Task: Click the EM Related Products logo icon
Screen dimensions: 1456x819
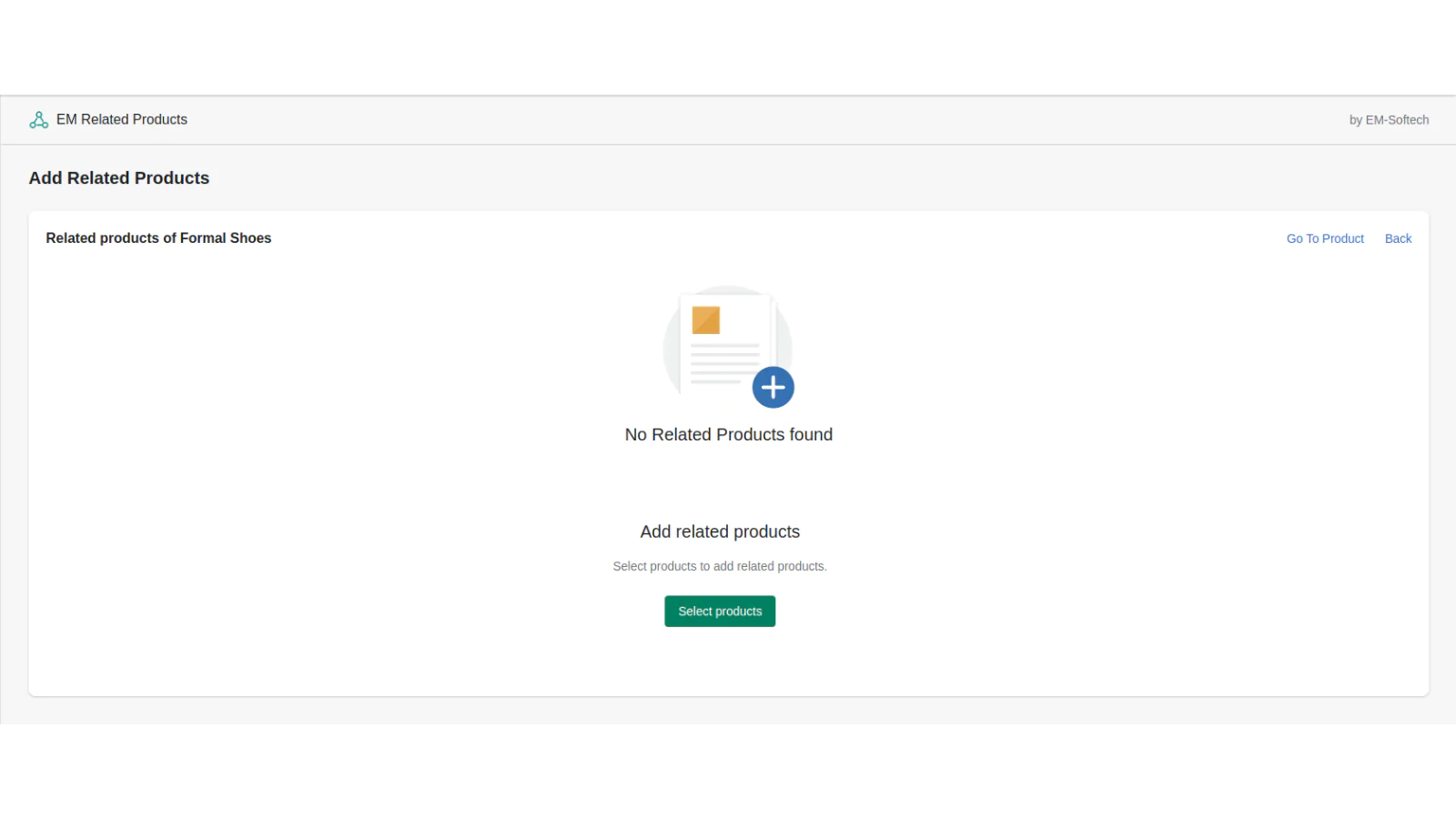Action: click(38, 120)
